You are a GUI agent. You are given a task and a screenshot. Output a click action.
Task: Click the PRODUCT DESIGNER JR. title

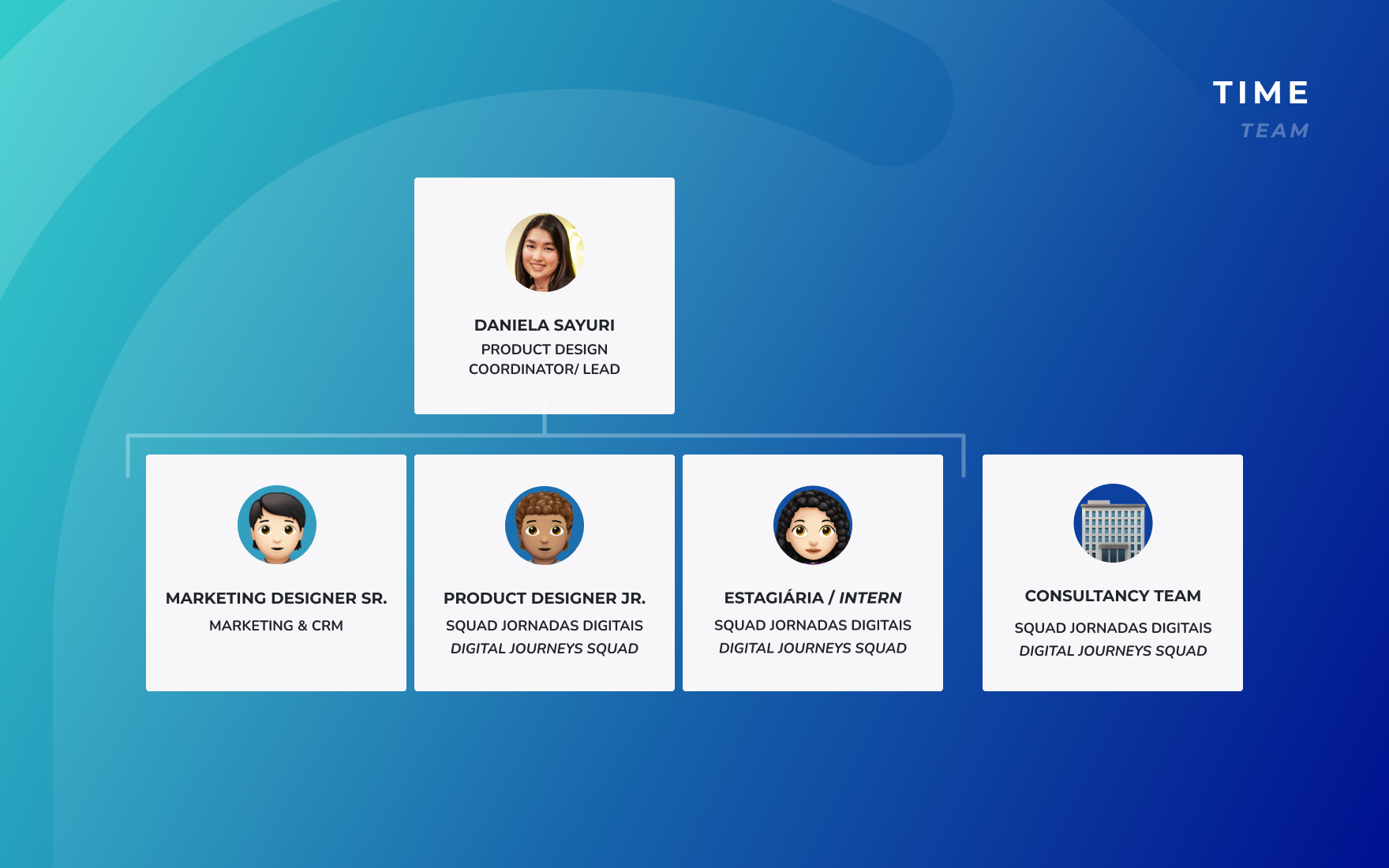[545, 598]
